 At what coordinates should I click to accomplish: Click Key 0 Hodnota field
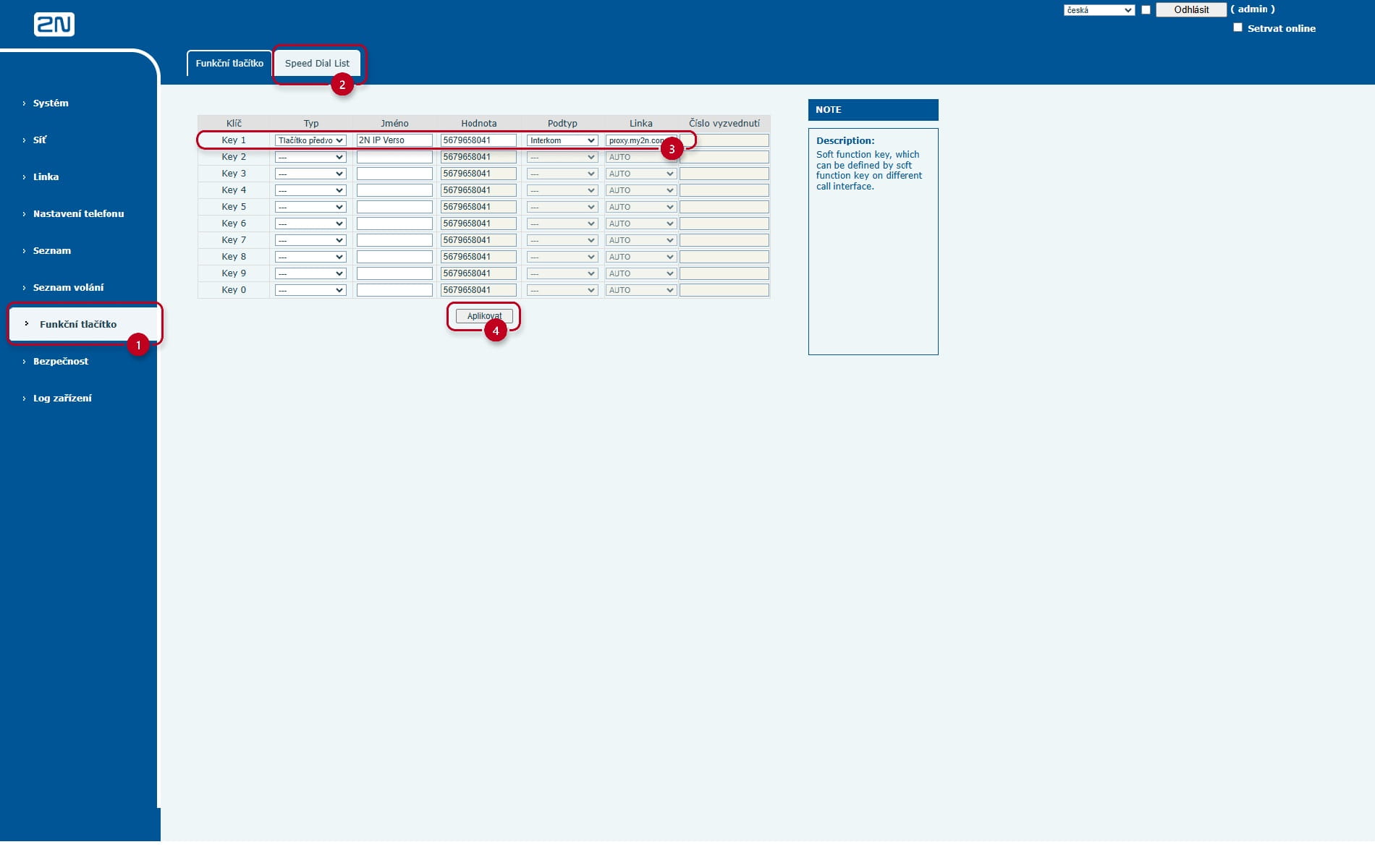(478, 290)
